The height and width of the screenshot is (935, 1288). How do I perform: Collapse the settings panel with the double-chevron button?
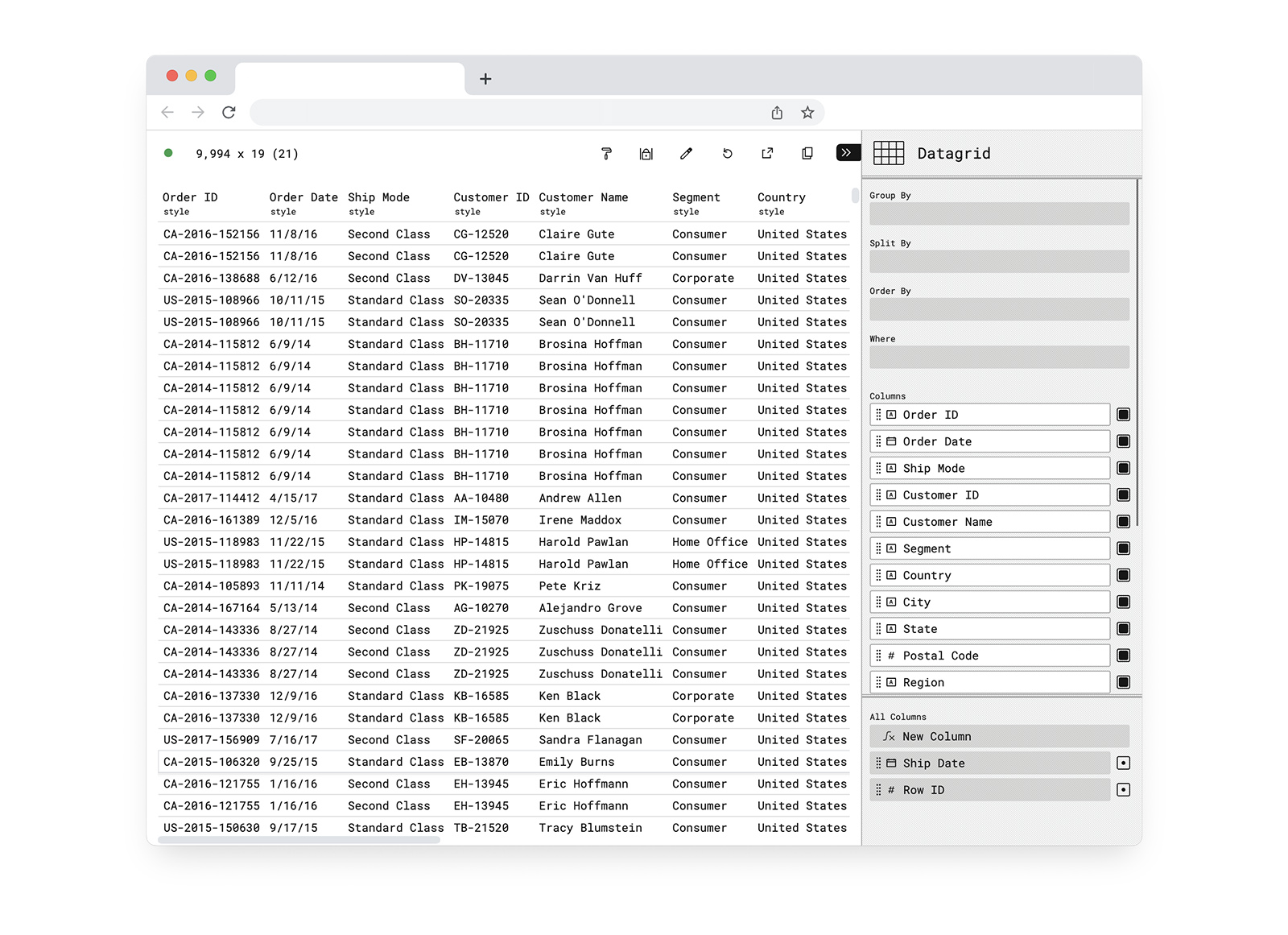tap(848, 153)
